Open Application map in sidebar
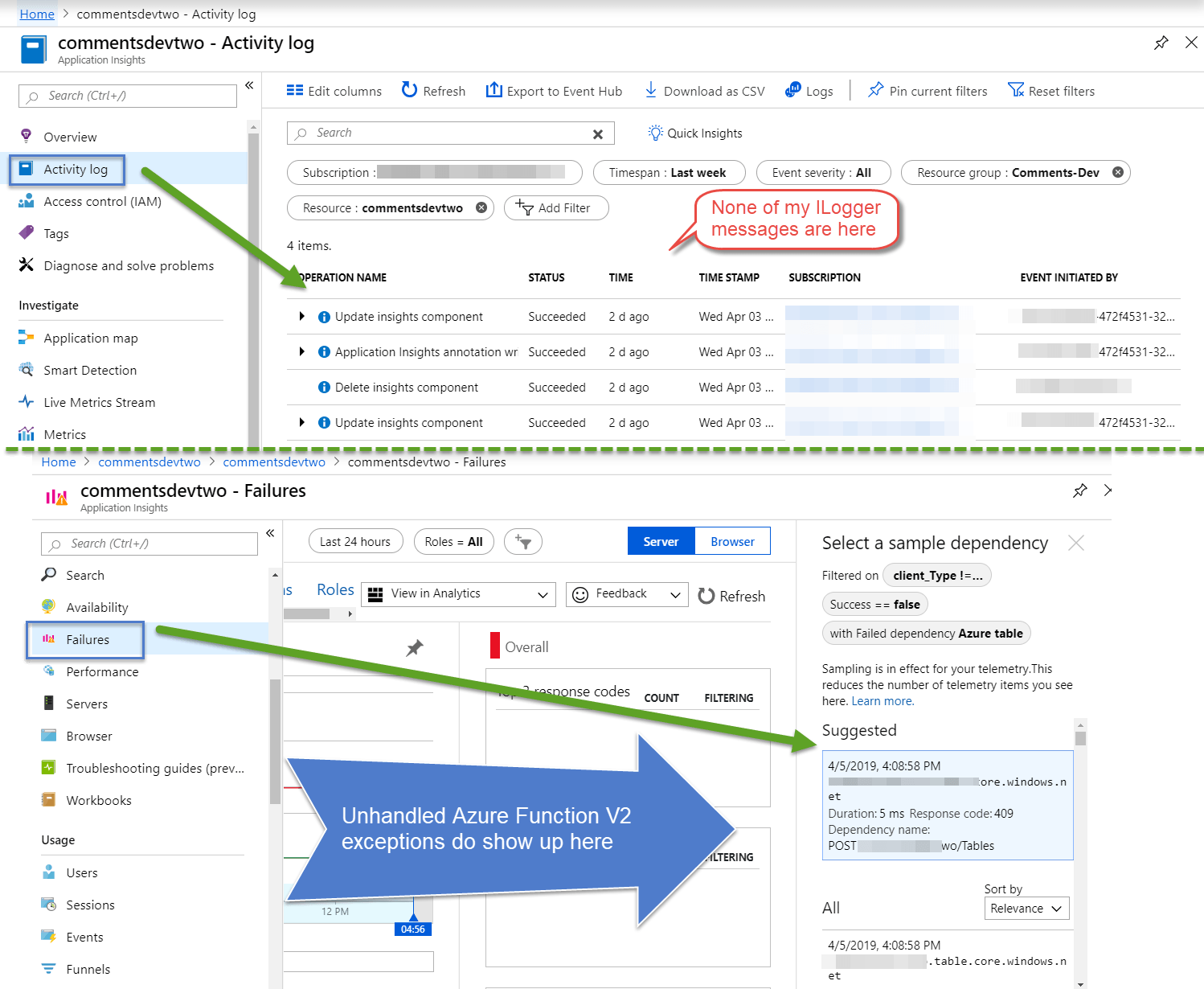The image size is (1204, 989). pyautogui.click(x=91, y=339)
